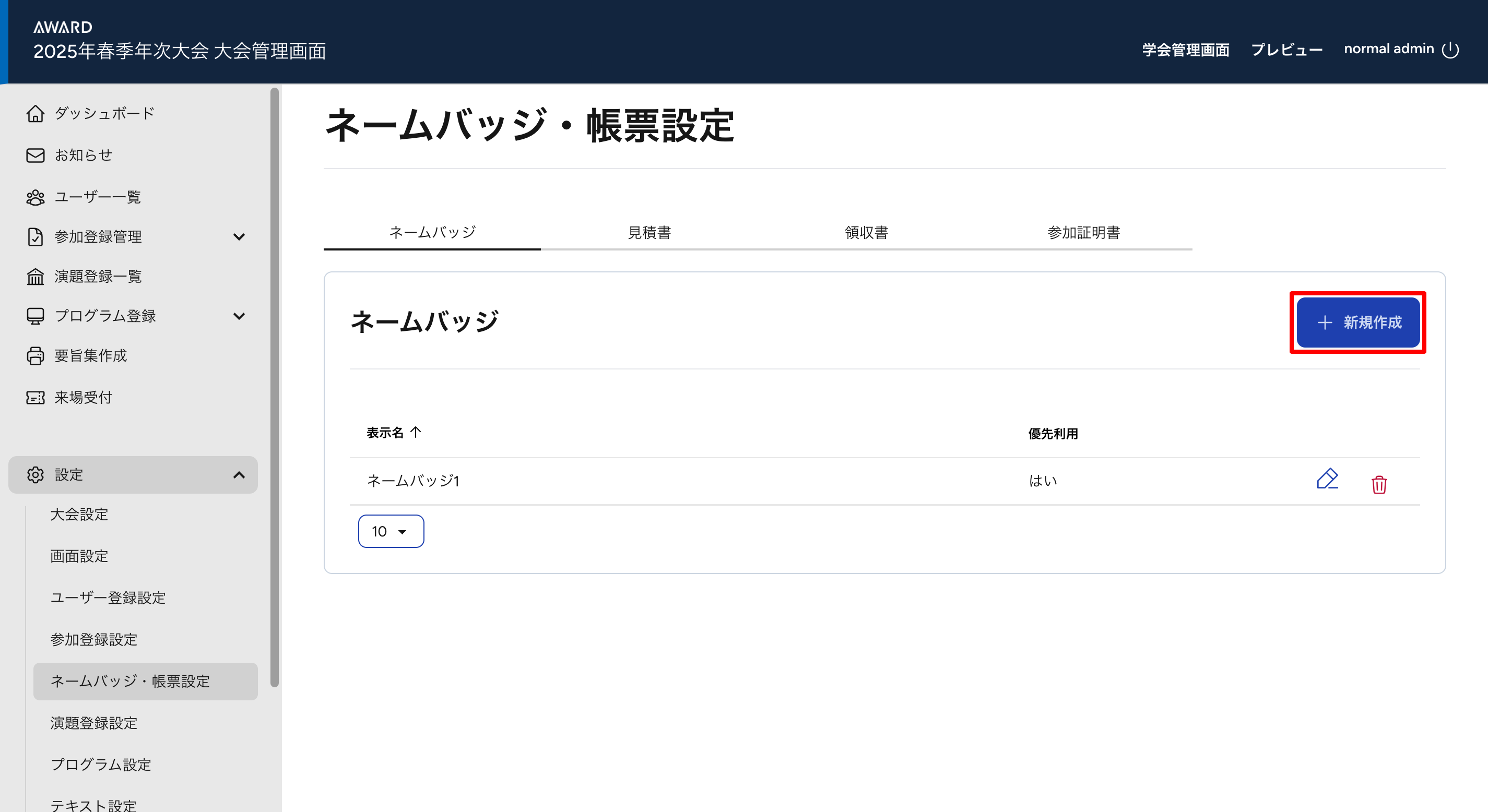Delete ネームバッジ1 with the trash icon
The width and height of the screenshot is (1488, 812).
point(1379,484)
